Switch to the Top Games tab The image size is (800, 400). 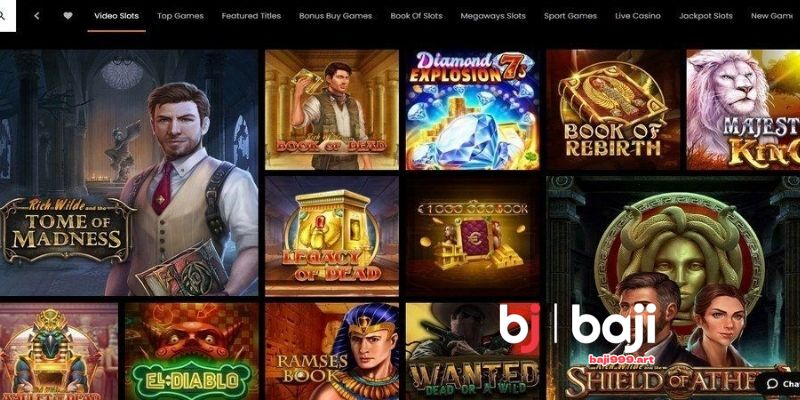180,16
